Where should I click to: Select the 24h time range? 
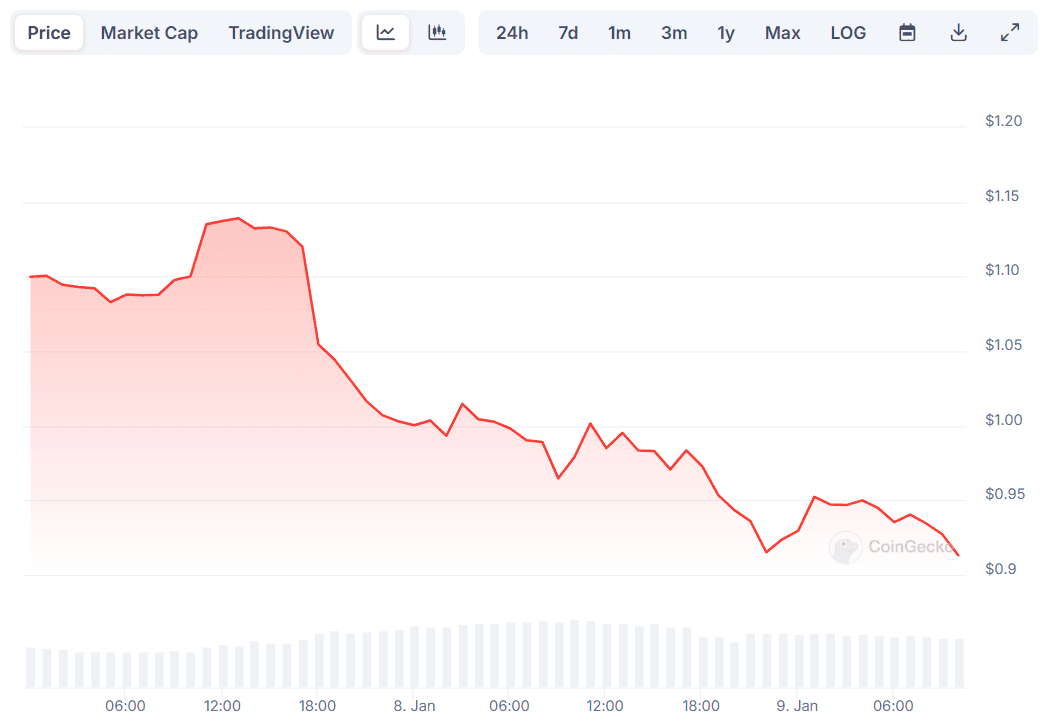[x=512, y=33]
